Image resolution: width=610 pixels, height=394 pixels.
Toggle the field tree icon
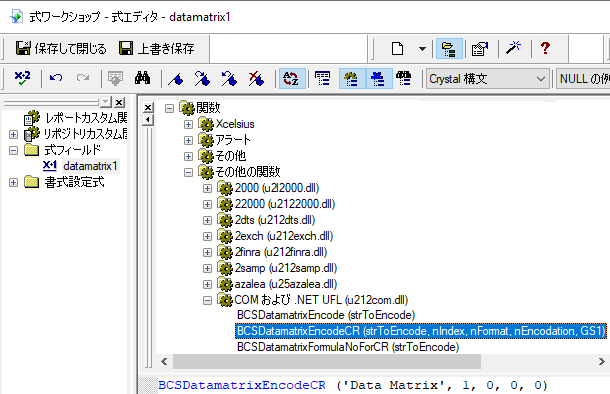323,79
